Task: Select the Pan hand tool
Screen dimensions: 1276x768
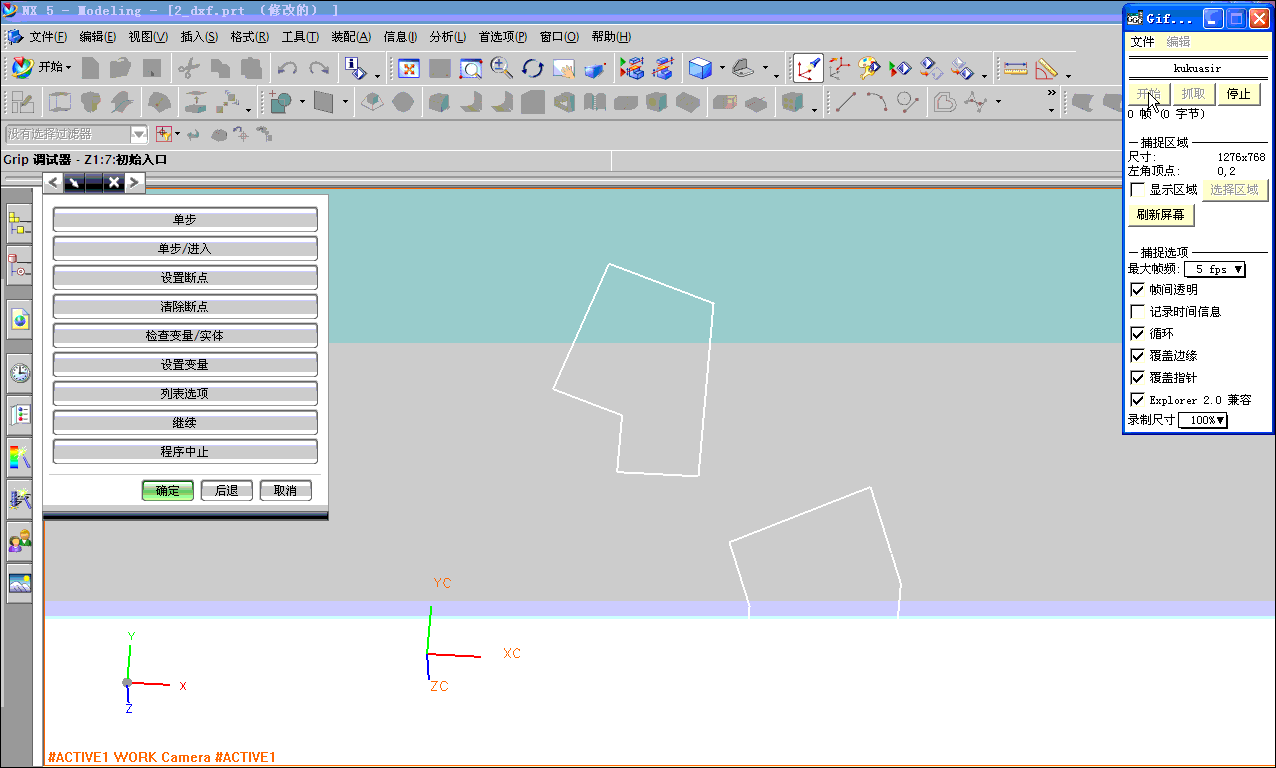Action: click(564, 69)
